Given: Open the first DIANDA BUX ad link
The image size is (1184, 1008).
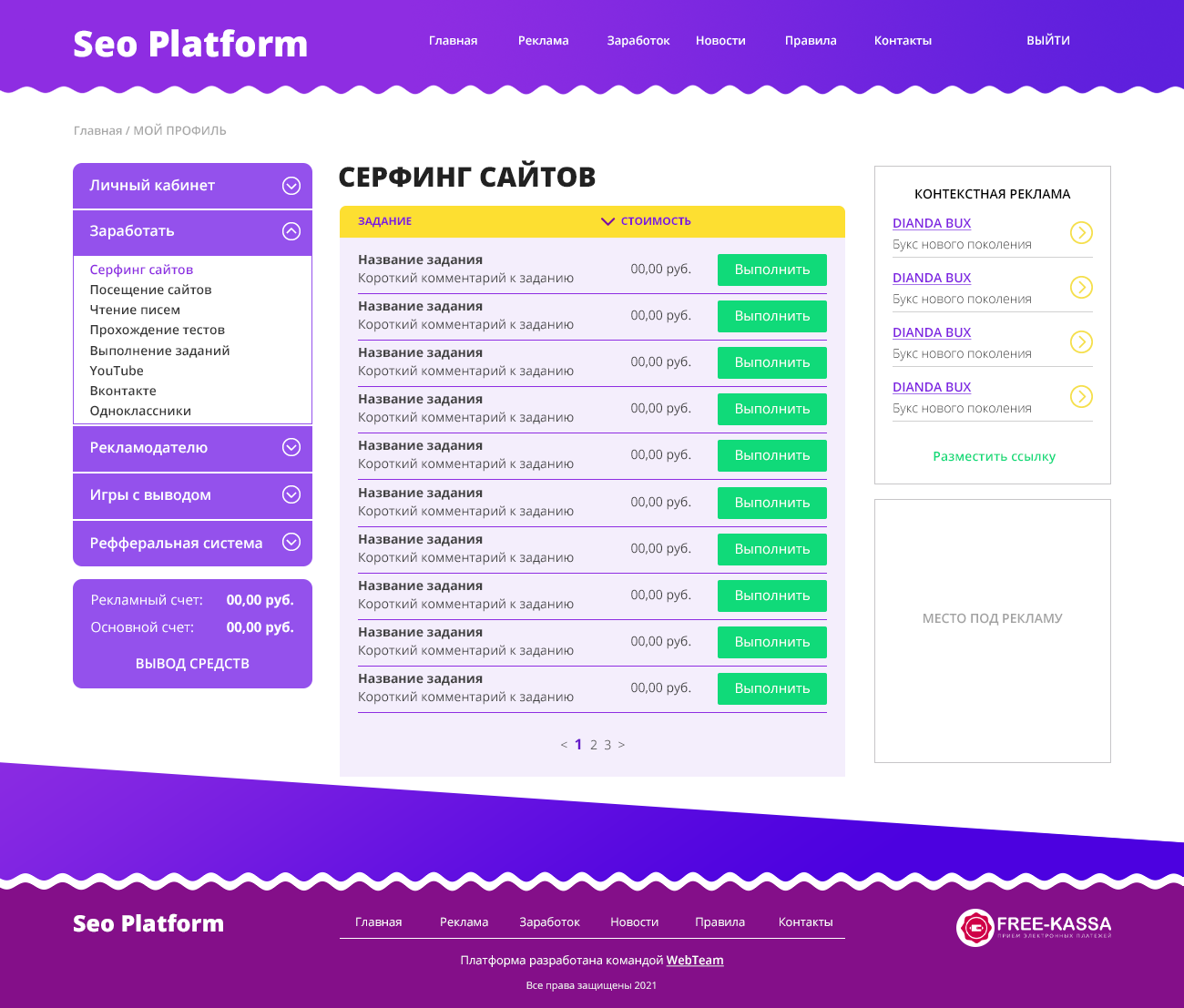Looking at the screenshot, I should click(x=932, y=223).
